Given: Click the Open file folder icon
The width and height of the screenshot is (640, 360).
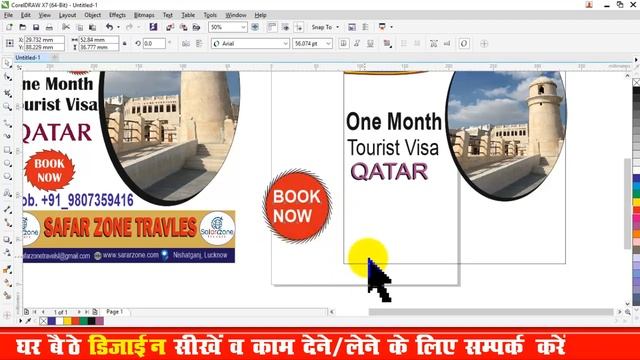Looking at the screenshot, I should pos(22,27).
